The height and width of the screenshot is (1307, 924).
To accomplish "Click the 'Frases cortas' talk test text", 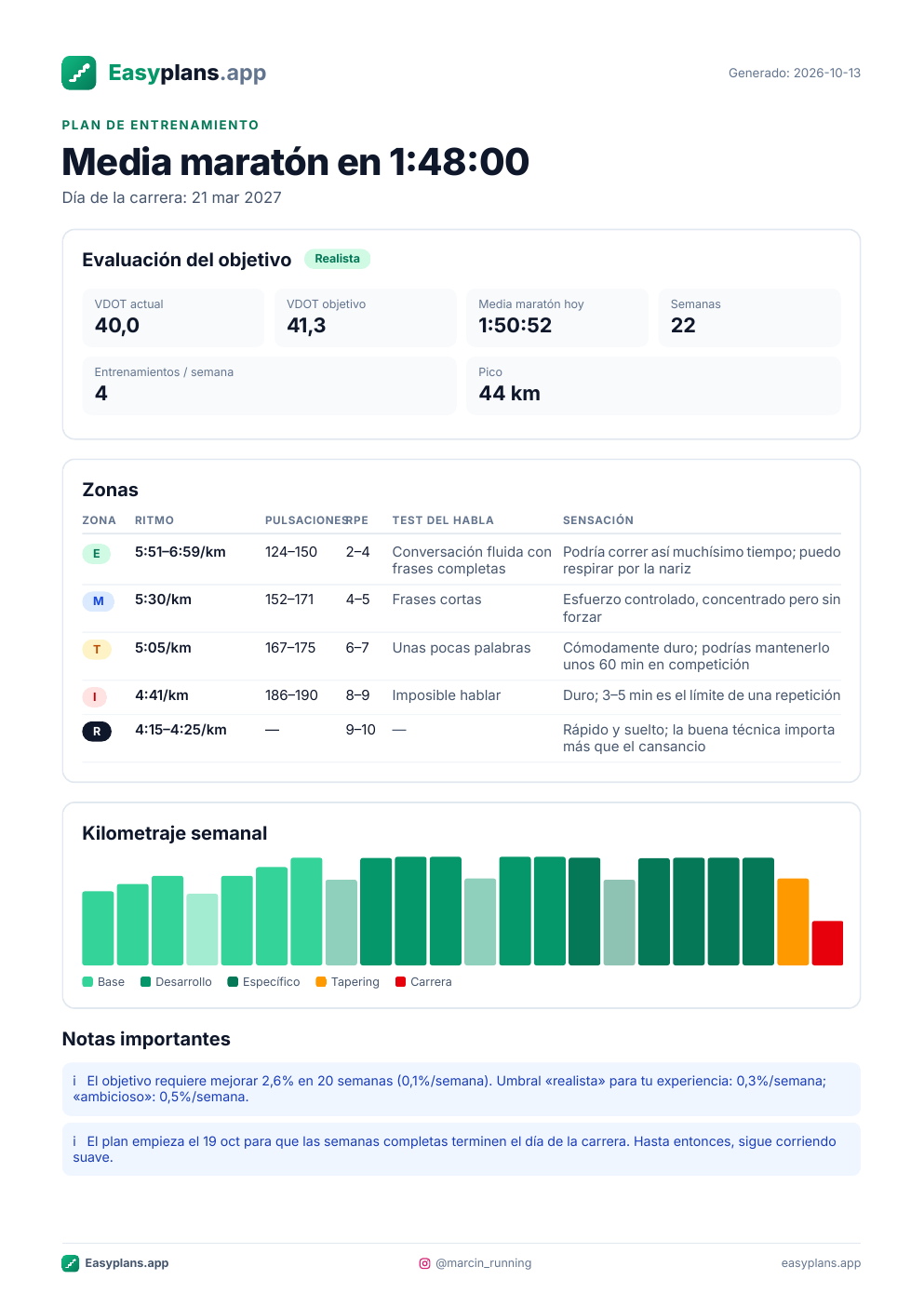I will click(x=436, y=600).
